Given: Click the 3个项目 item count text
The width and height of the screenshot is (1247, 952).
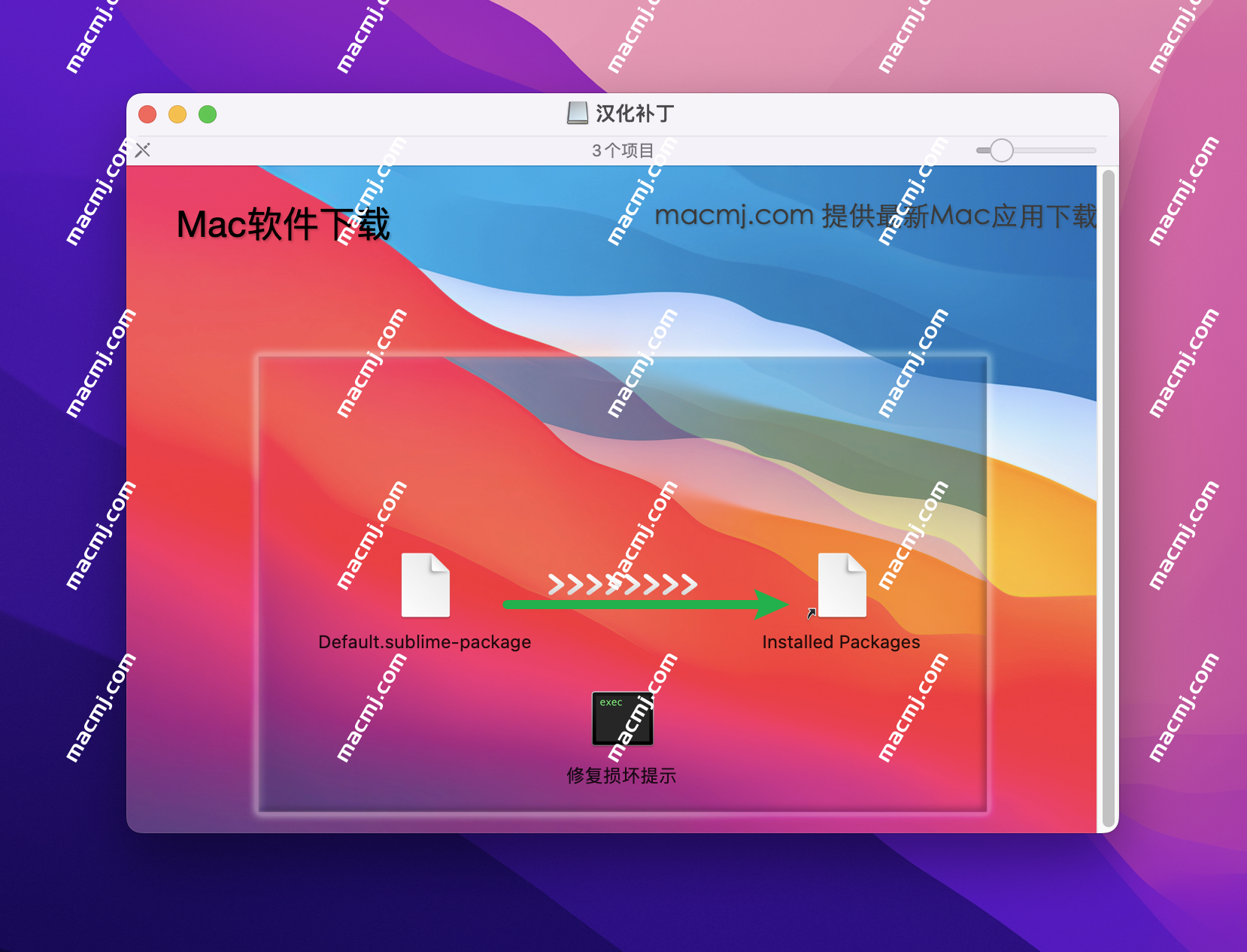Looking at the screenshot, I should [623, 150].
